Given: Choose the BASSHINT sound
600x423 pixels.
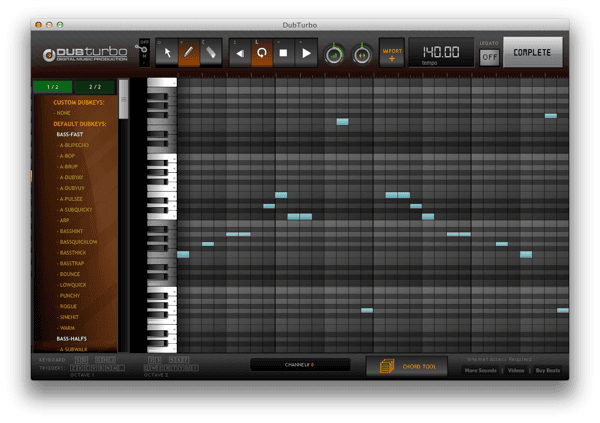Looking at the screenshot, I should pos(71,231).
